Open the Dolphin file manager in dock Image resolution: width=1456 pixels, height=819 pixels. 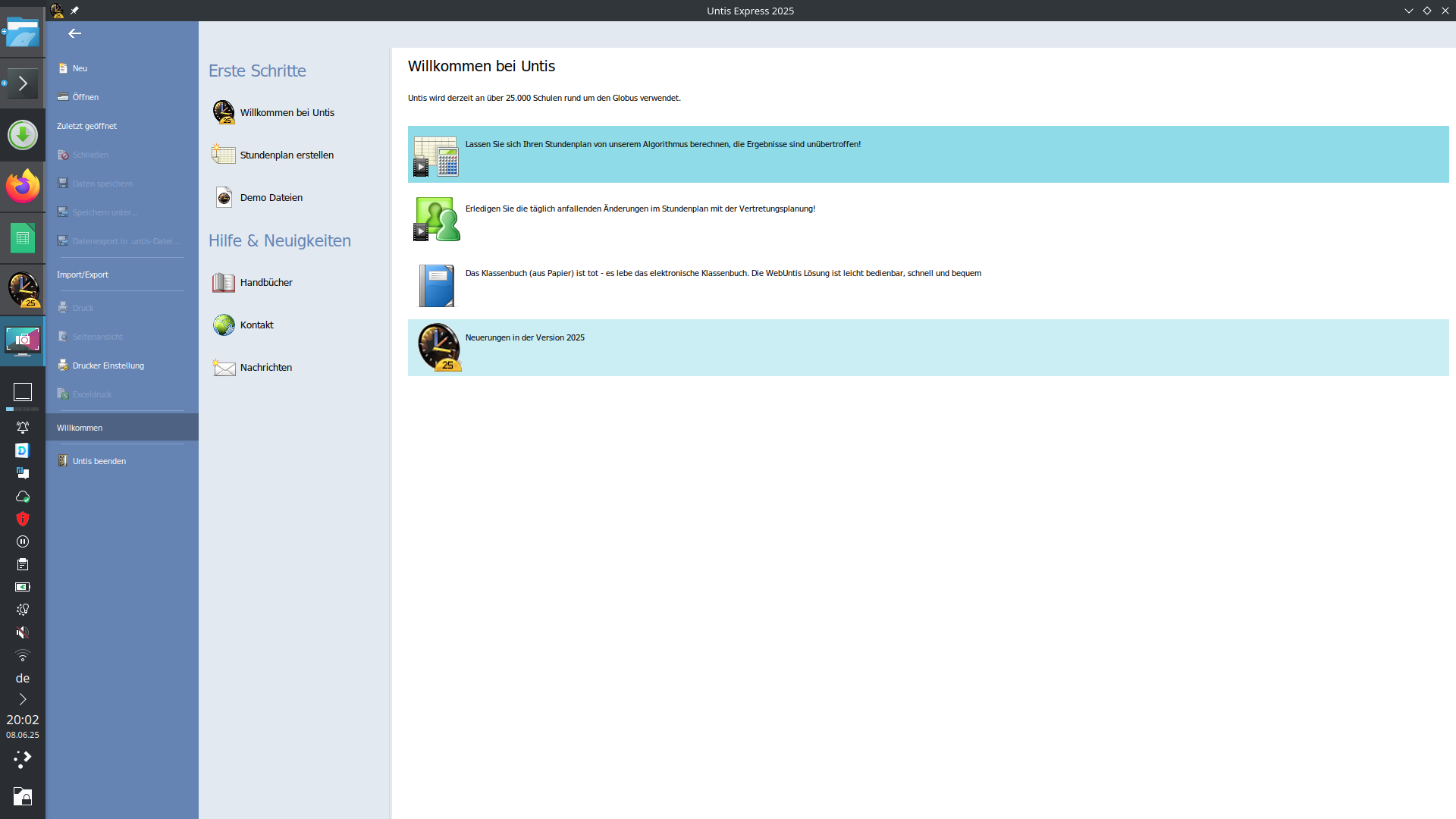tap(23, 33)
